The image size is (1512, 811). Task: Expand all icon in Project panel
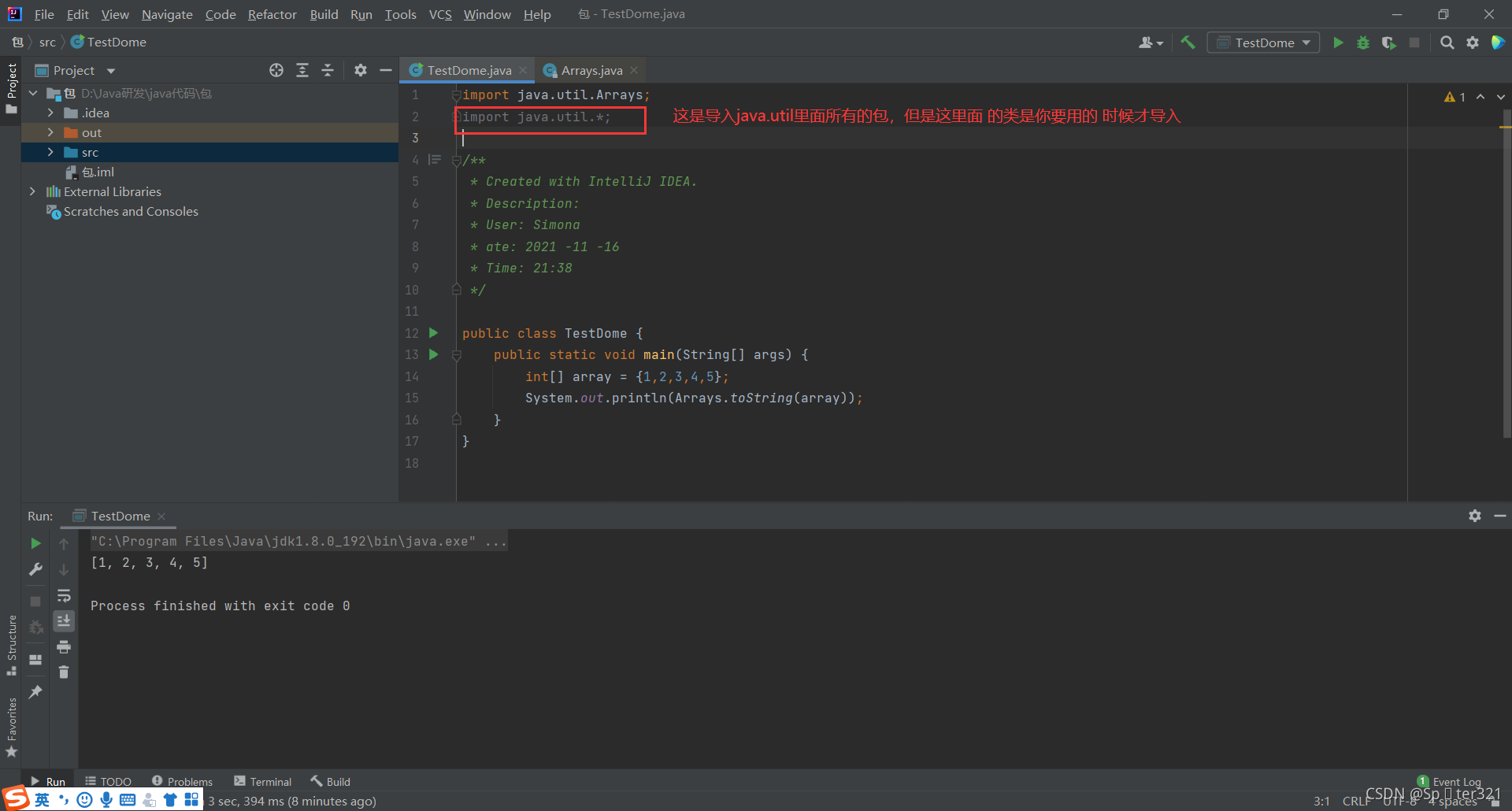pyautogui.click(x=302, y=70)
